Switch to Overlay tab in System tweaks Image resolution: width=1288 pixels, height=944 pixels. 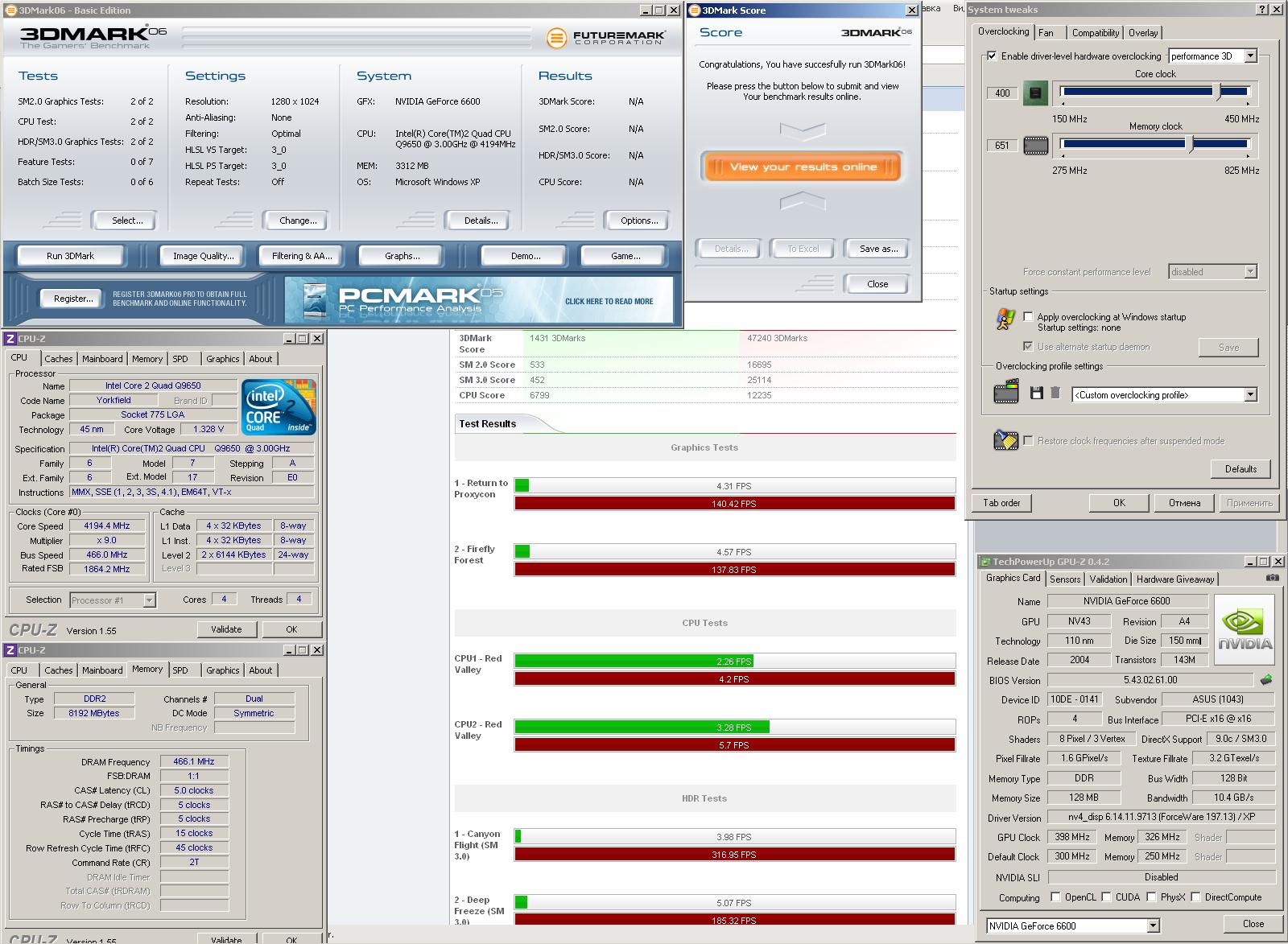click(x=1143, y=33)
